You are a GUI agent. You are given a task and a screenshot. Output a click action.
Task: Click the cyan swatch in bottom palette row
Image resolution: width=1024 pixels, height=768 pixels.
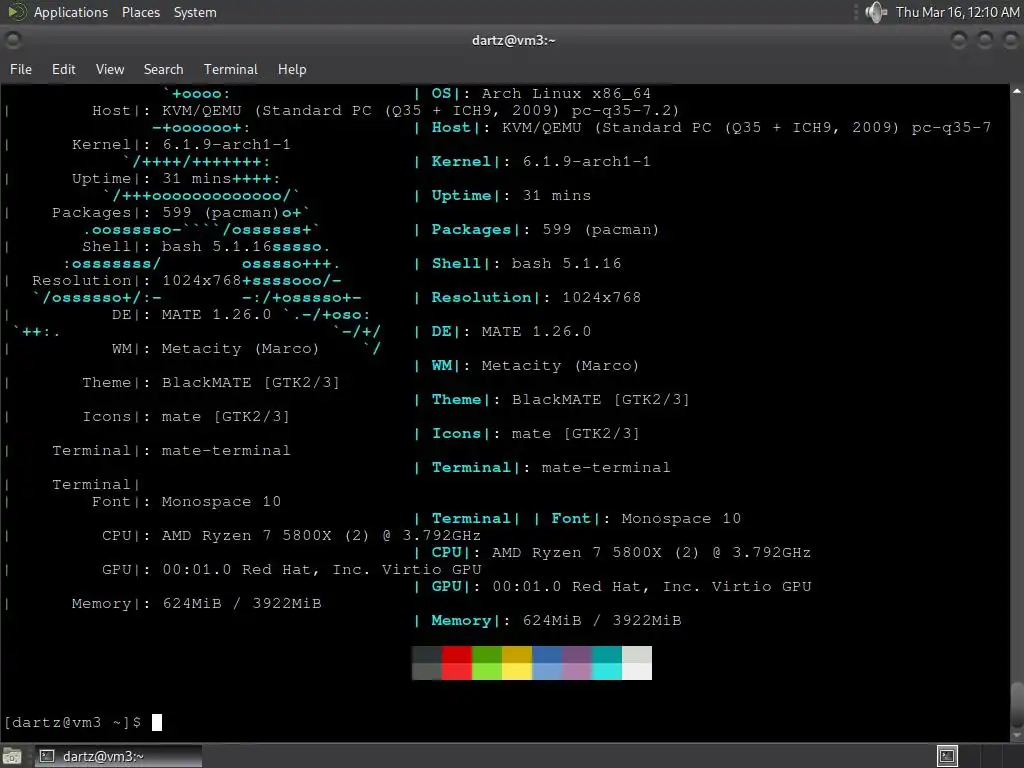(x=607, y=671)
